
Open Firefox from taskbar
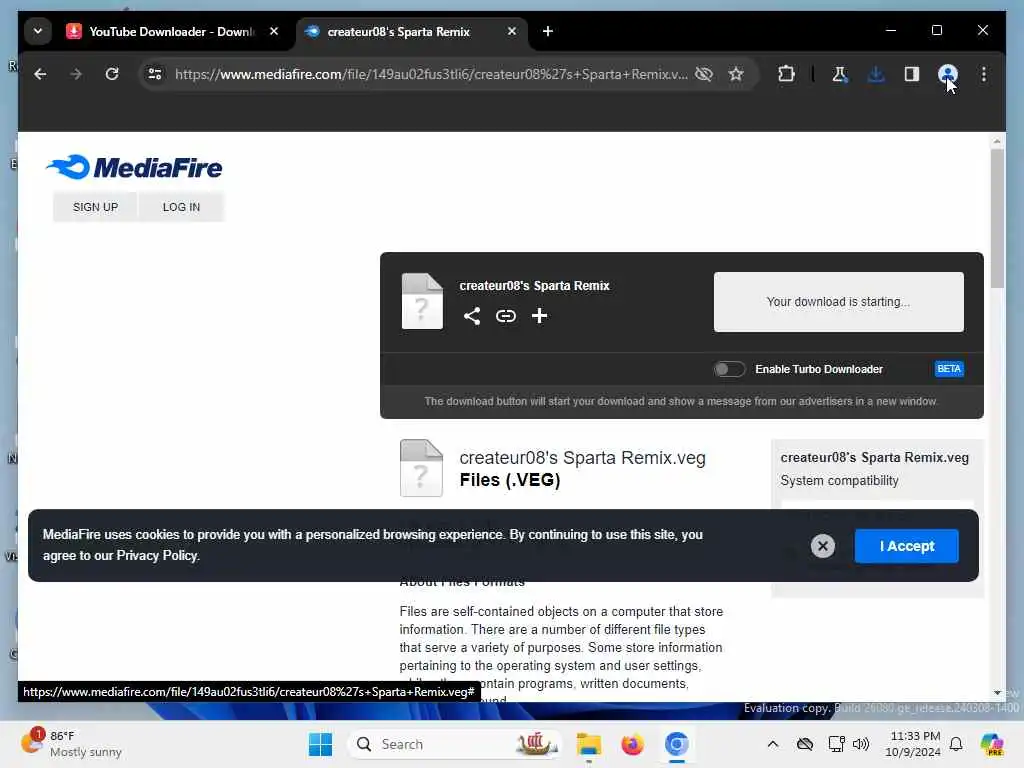coord(632,744)
